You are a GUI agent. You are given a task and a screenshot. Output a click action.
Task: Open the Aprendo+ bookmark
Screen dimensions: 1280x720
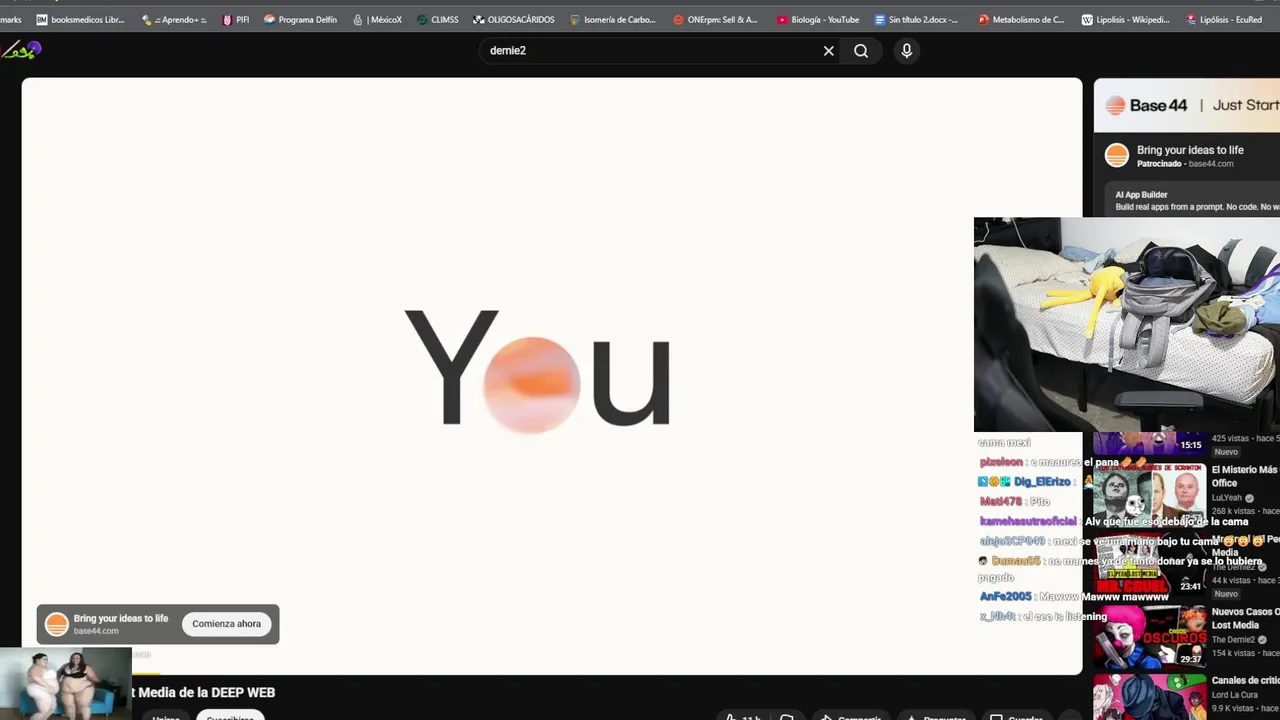click(174, 19)
